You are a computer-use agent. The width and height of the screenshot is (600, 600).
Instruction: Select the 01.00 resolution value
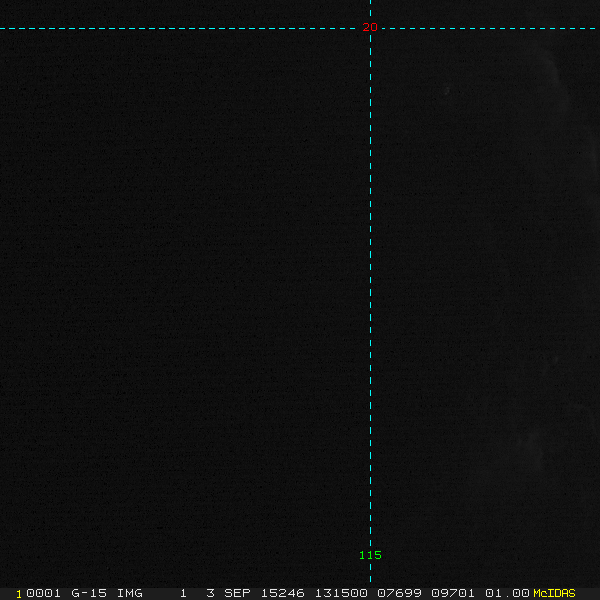pos(507,593)
